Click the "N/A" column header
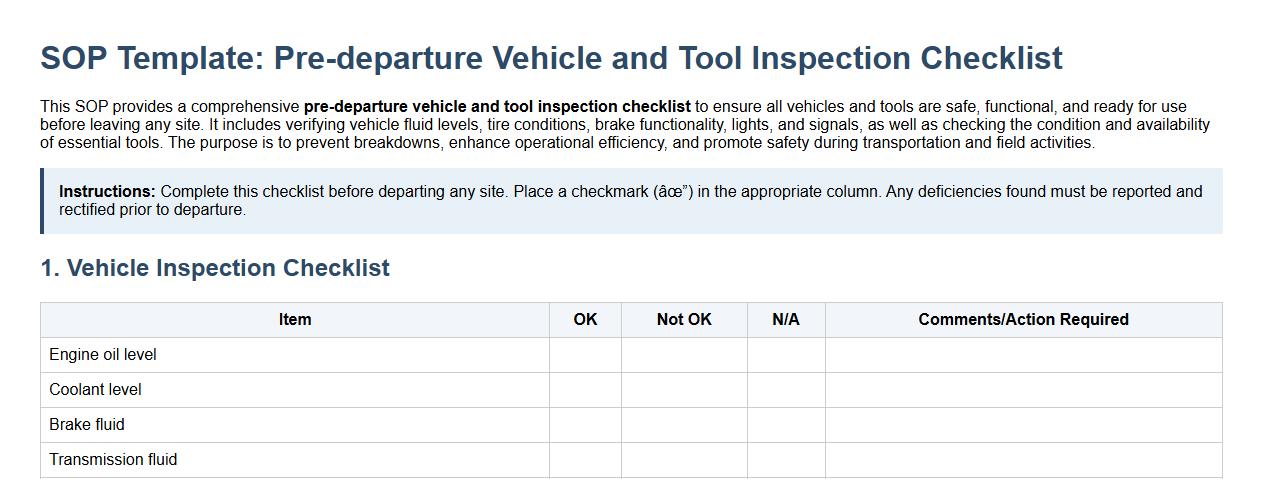This screenshot has width=1263, height=479. click(x=786, y=320)
